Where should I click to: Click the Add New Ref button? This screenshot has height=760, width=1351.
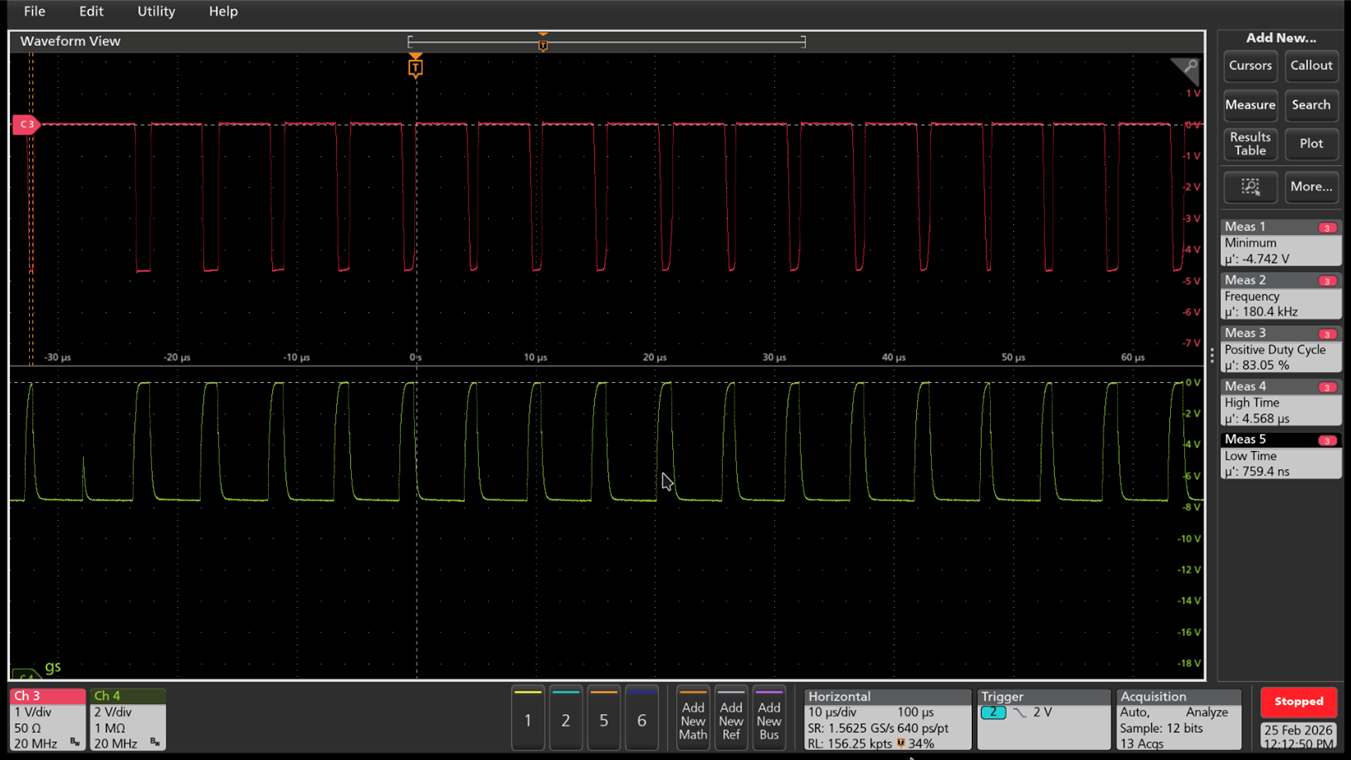[731, 719]
